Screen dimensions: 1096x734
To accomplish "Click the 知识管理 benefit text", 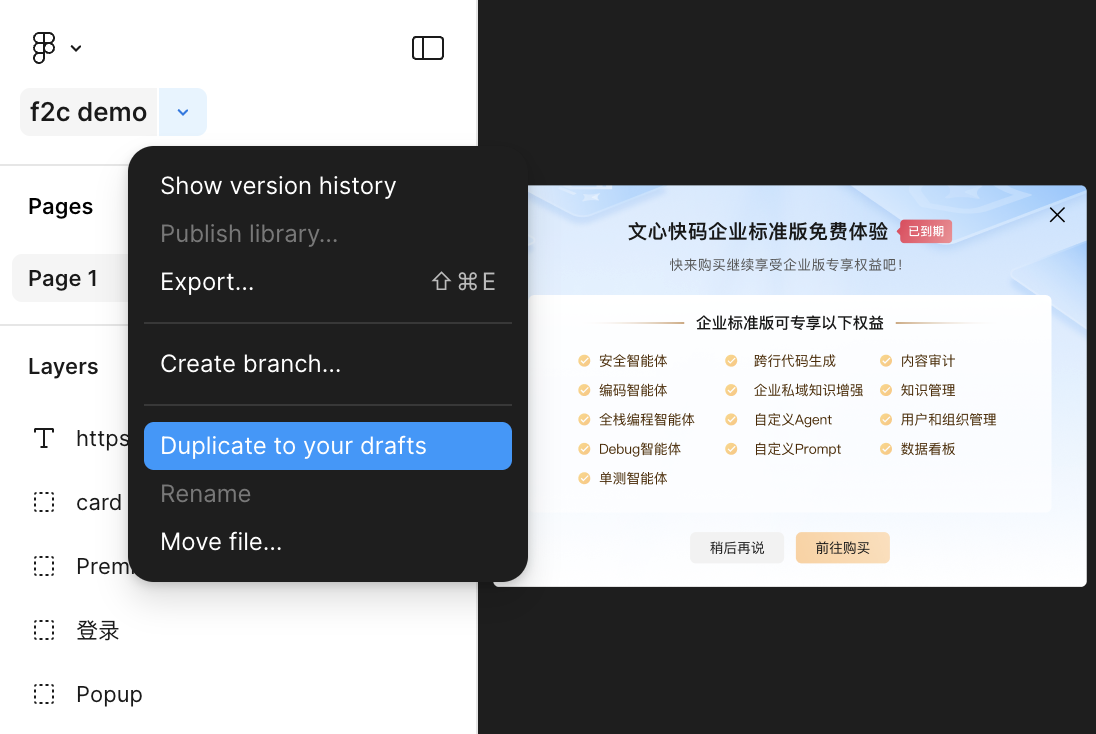I will pyautogui.click(x=928, y=390).
